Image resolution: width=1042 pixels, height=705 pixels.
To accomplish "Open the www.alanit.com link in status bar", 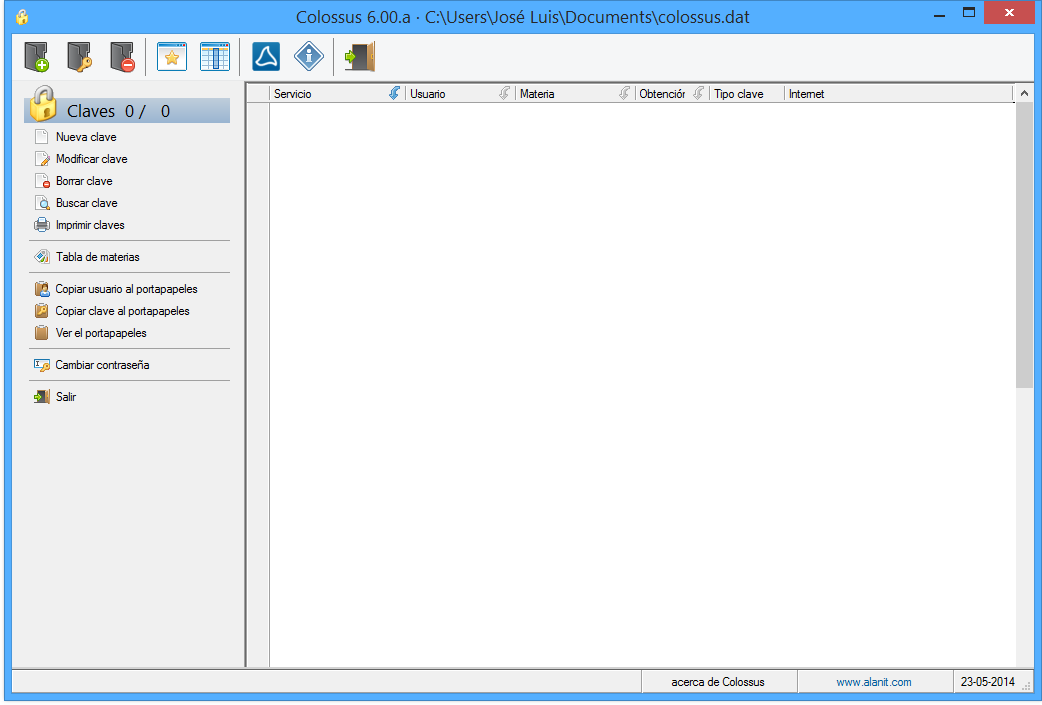I will click(x=874, y=682).
